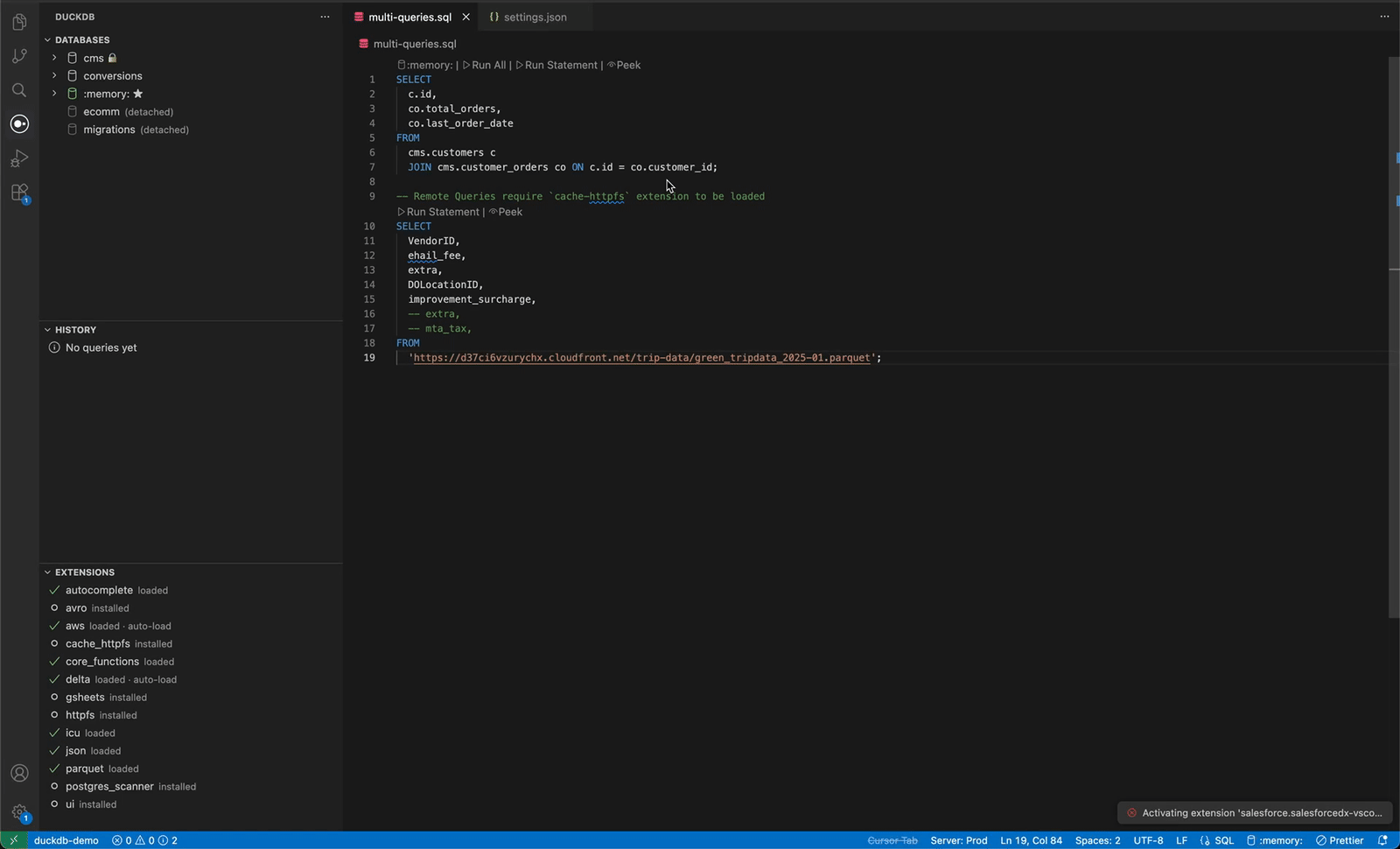1400x849 pixels.
Task: Open the Explorer view in activity bar
Action: (19, 23)
